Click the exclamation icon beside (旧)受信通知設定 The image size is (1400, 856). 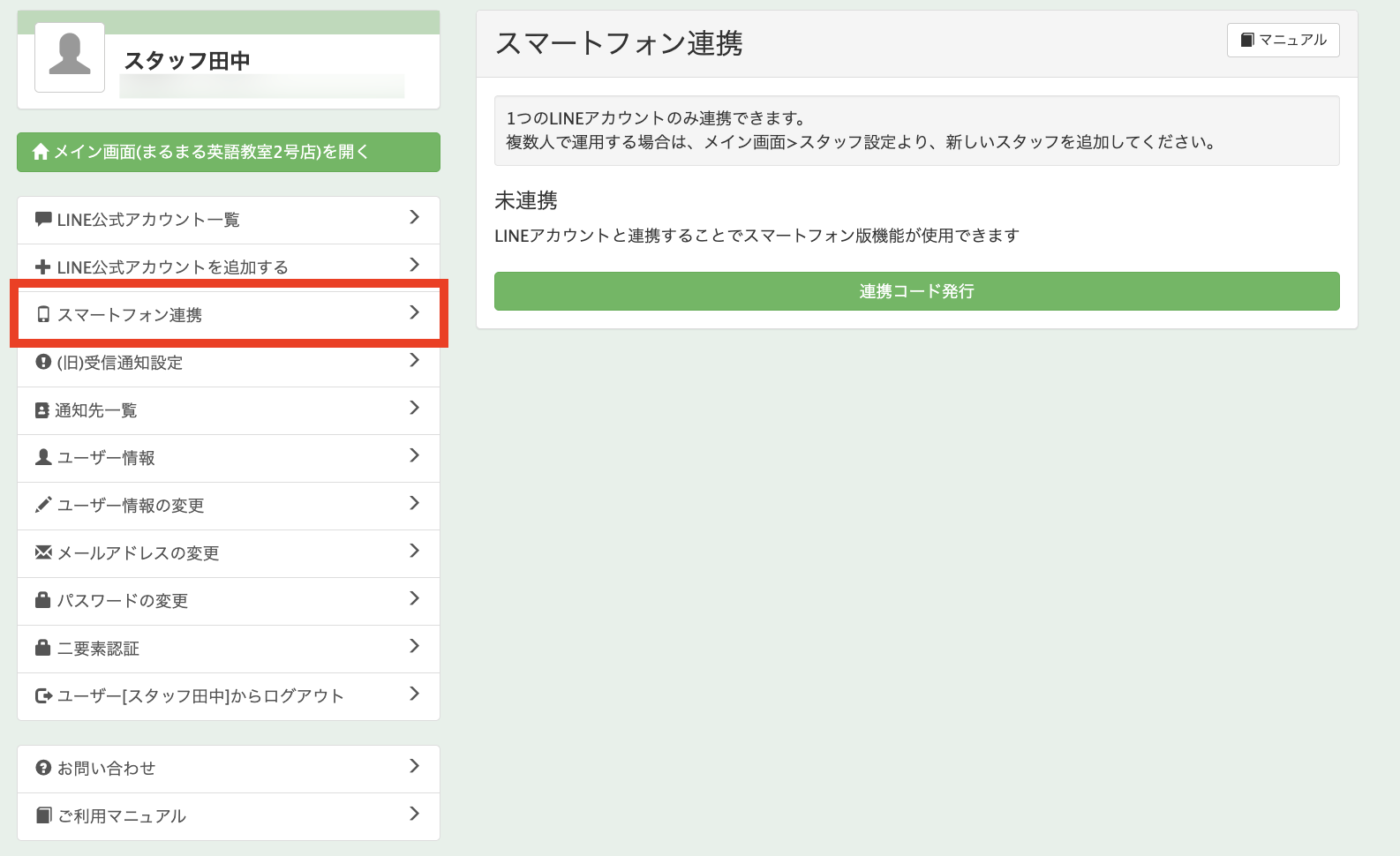coord(43,362)
